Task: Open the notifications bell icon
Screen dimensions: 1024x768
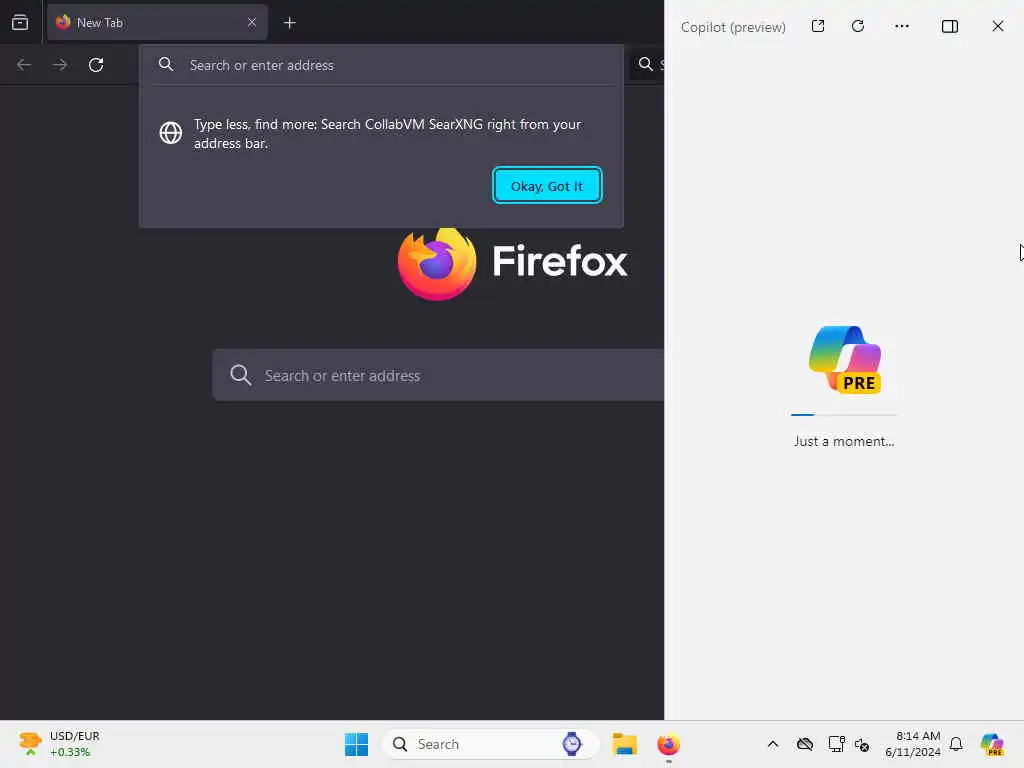Action: pyautogui.click(x=956, y=744)
